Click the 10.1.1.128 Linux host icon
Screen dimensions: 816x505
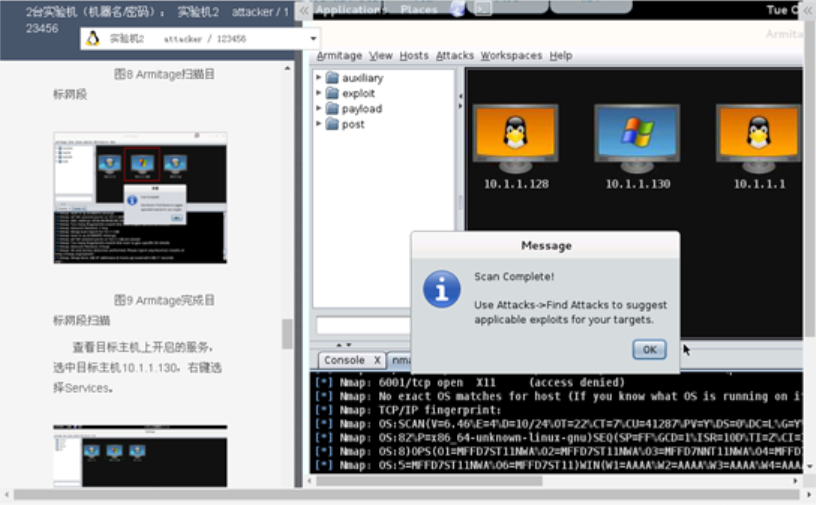(515, 138)
